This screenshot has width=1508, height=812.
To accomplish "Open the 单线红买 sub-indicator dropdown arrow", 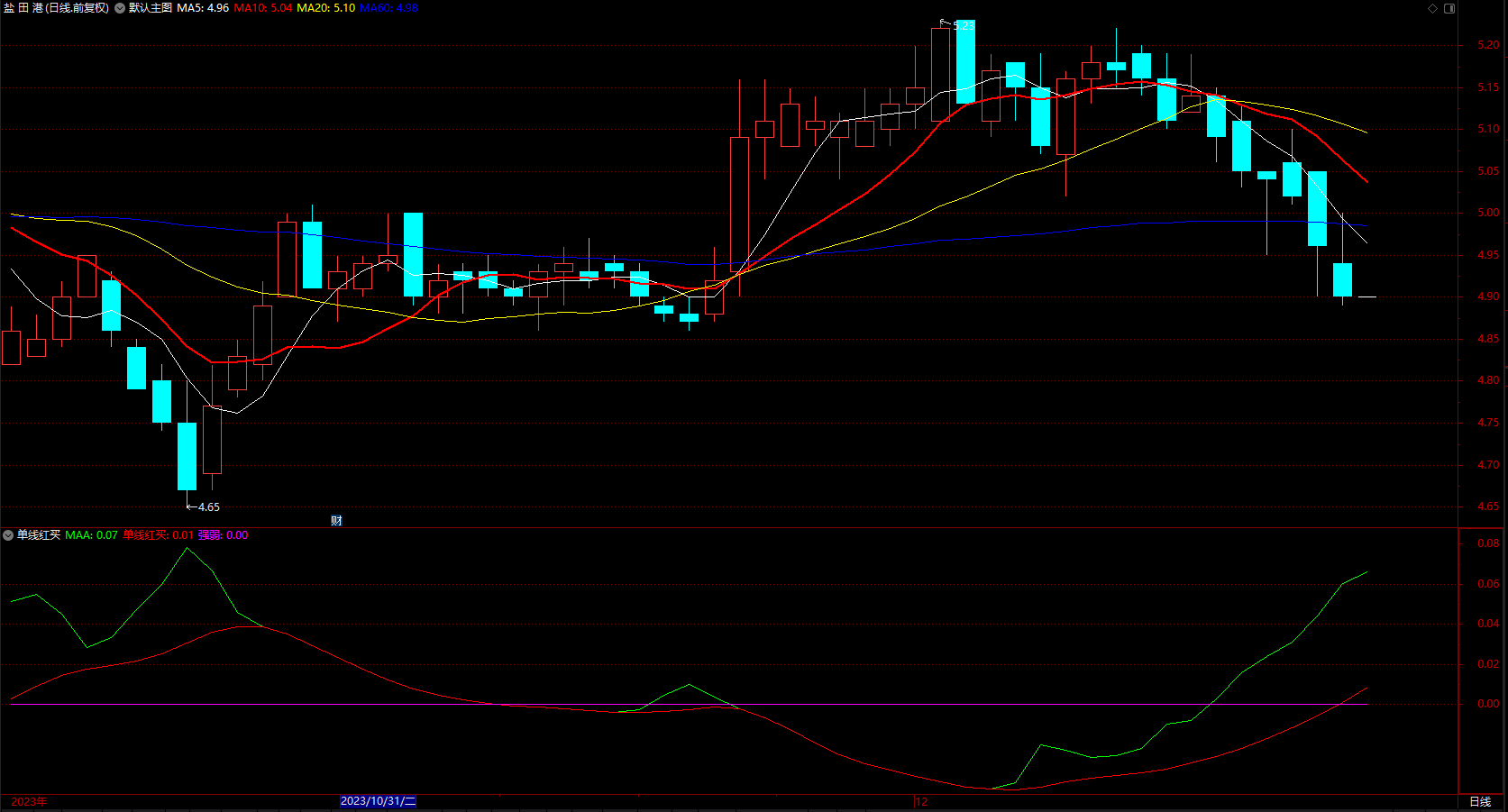I will tap(8, 535).
